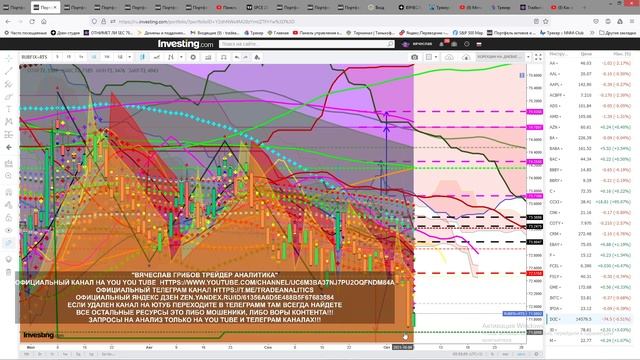Select the 15 minute interval
The image size is (640, 360).
[69, 57]
